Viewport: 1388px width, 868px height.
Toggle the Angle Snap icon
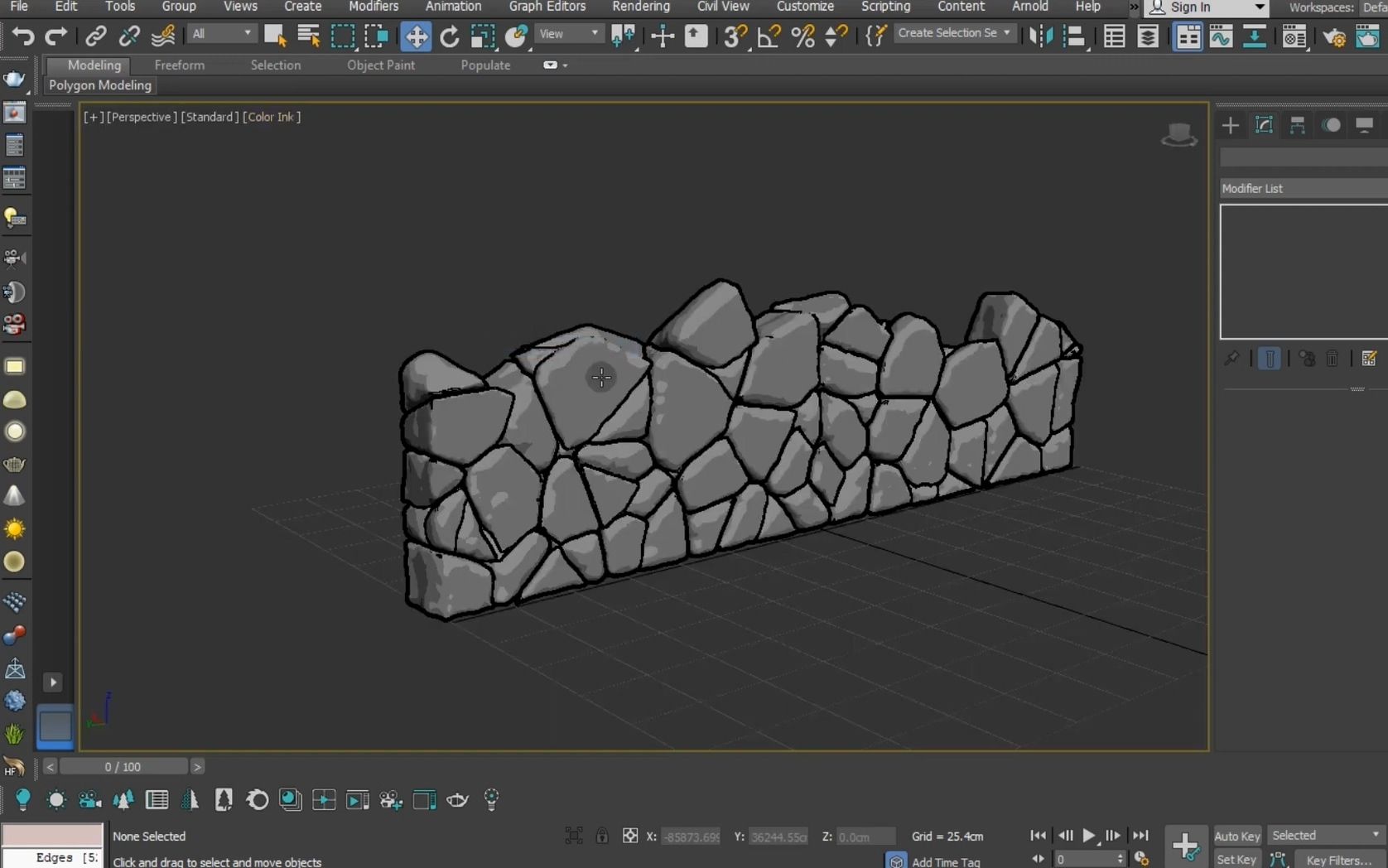(769, 36)
